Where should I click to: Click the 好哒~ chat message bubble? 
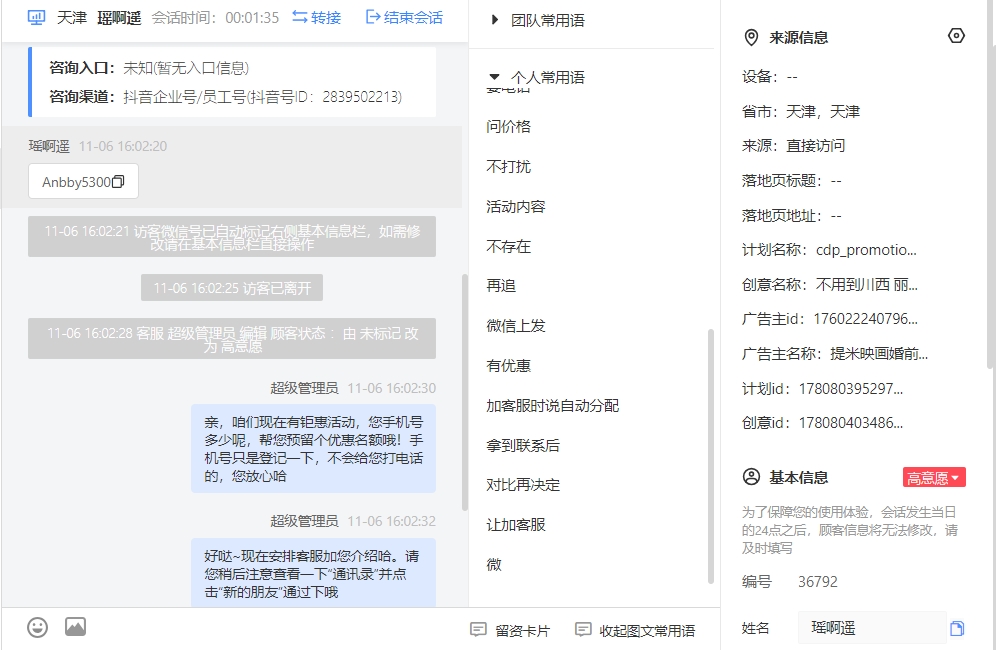coord(313,573)
